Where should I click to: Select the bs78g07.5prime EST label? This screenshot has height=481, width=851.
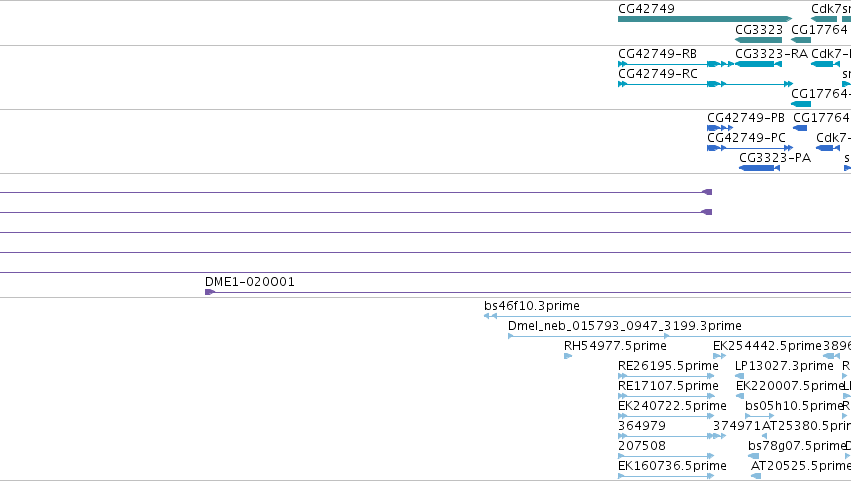797,446
